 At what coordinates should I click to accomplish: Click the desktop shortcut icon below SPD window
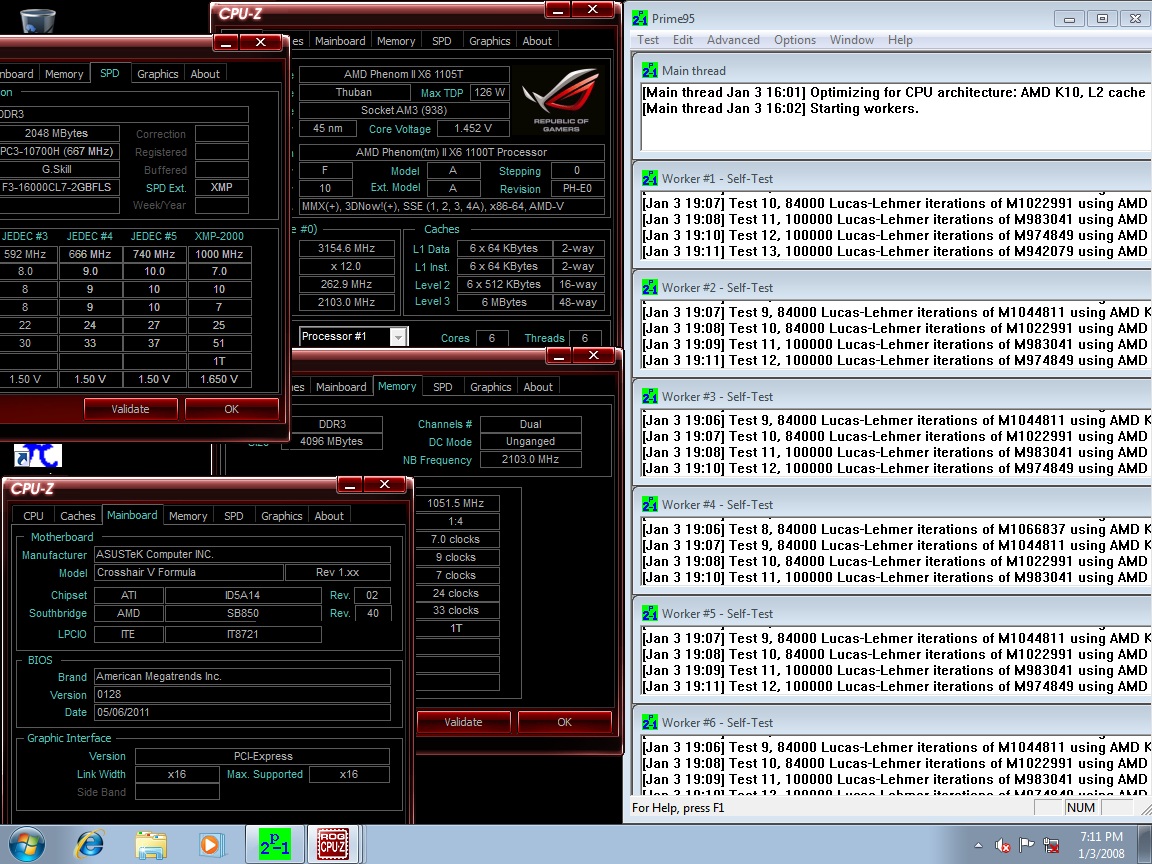37,455
